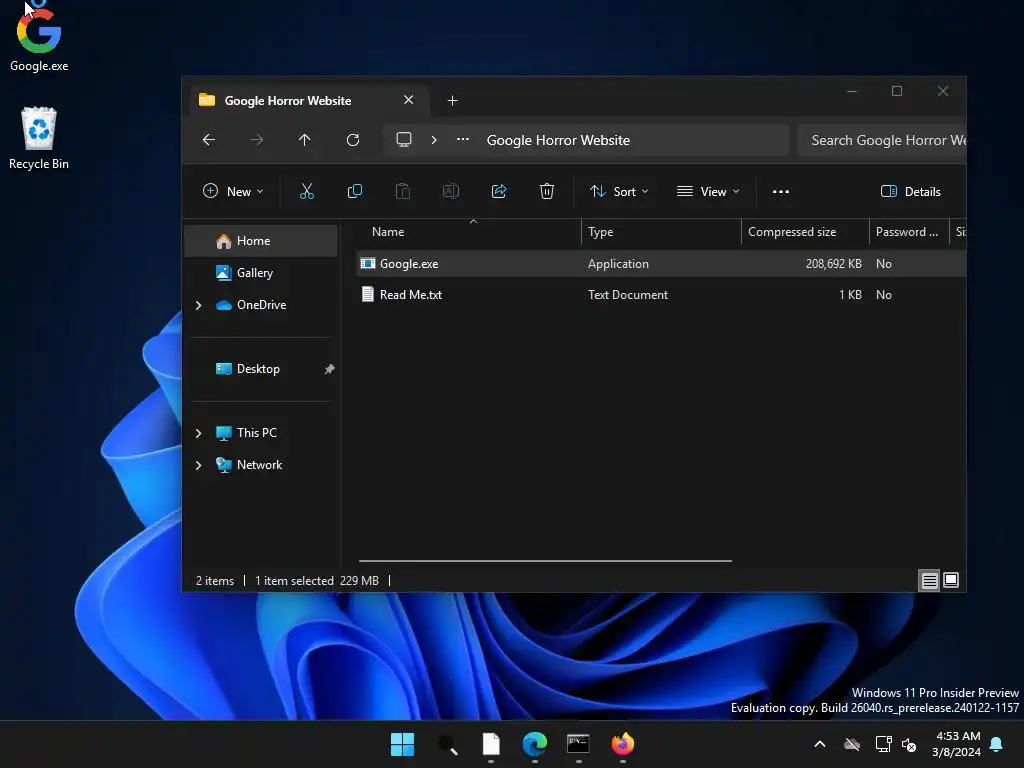Sort by the Type column header
The height and width of the screenshot is (768, 1024).
coord(661,232)
